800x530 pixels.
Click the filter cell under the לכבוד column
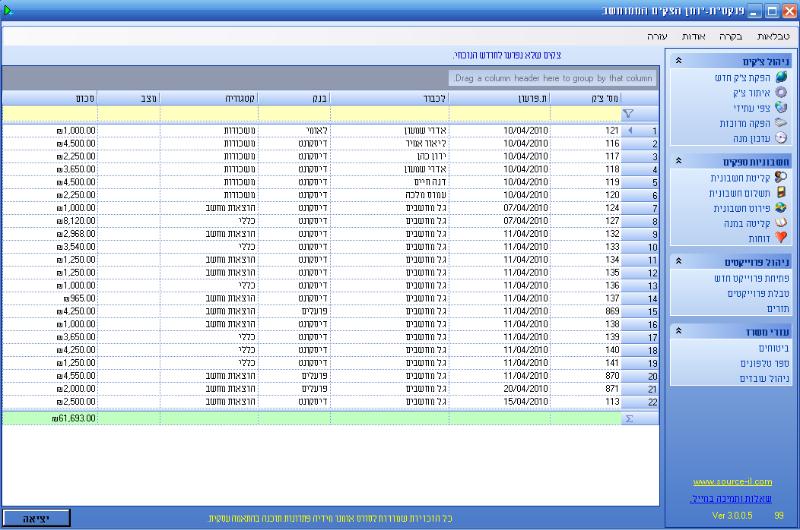(390, 114)
